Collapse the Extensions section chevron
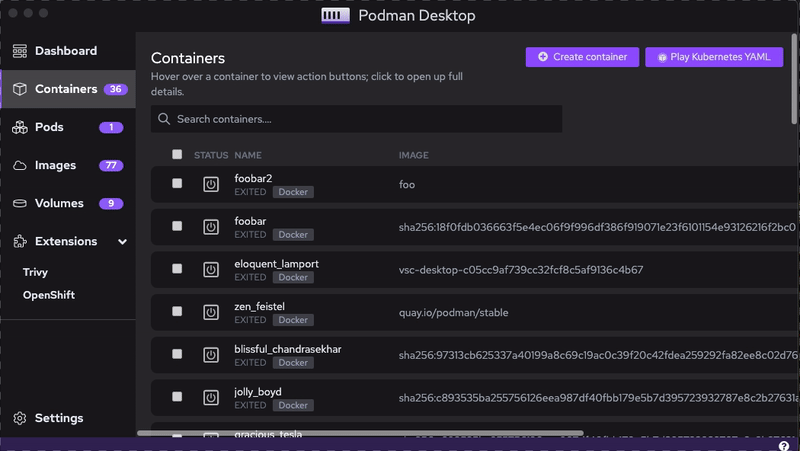This screenshot has width=800, height=451. pyautogui.click(x=123, y=242)
